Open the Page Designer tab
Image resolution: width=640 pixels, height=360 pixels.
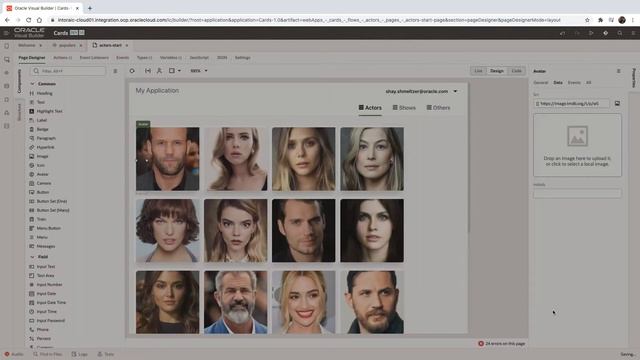(x=31, y=58)
